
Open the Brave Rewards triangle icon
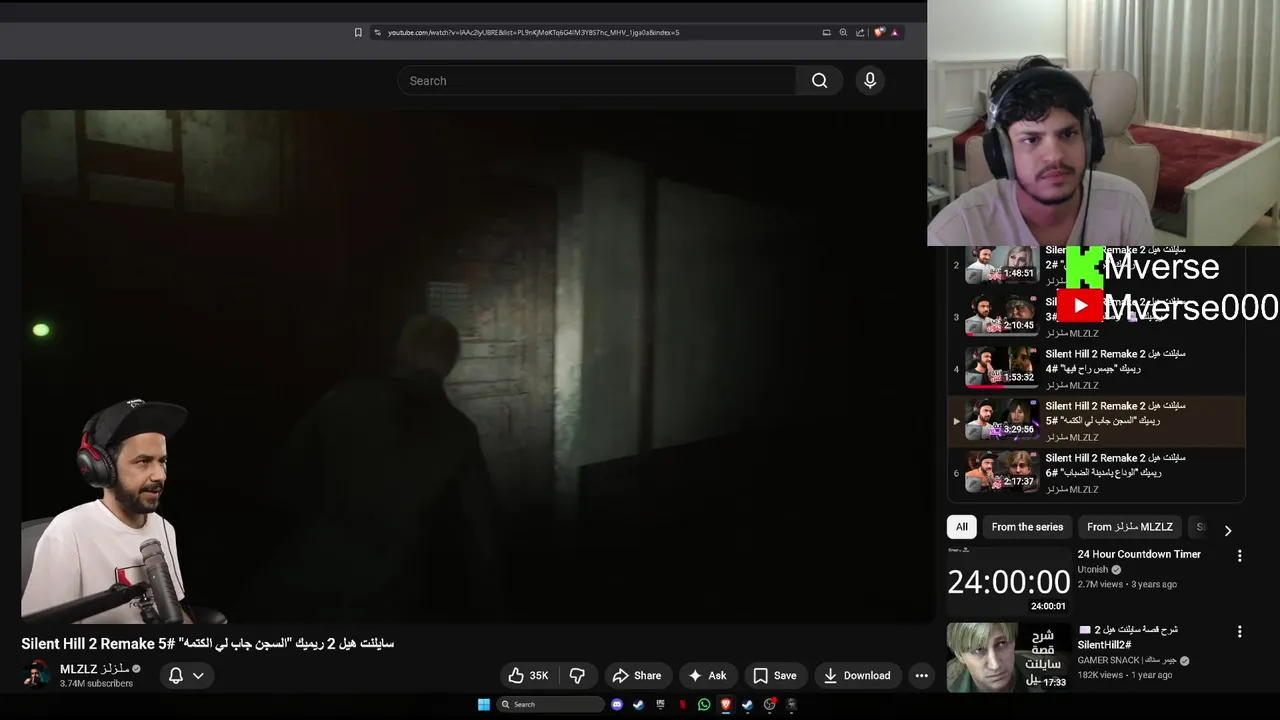pos(895,32)
